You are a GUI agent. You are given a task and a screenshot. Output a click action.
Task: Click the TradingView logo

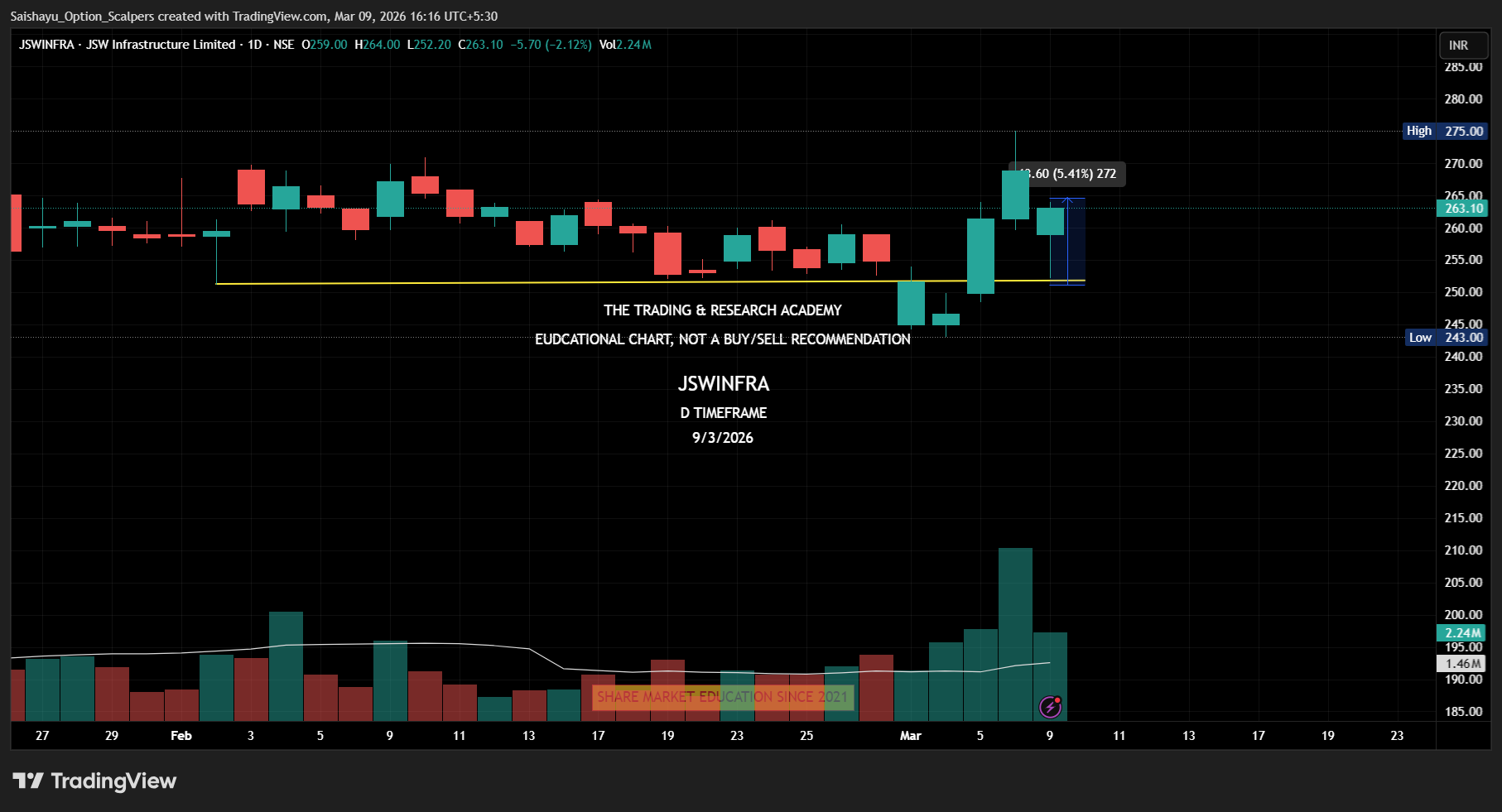[x=94, y=781]
